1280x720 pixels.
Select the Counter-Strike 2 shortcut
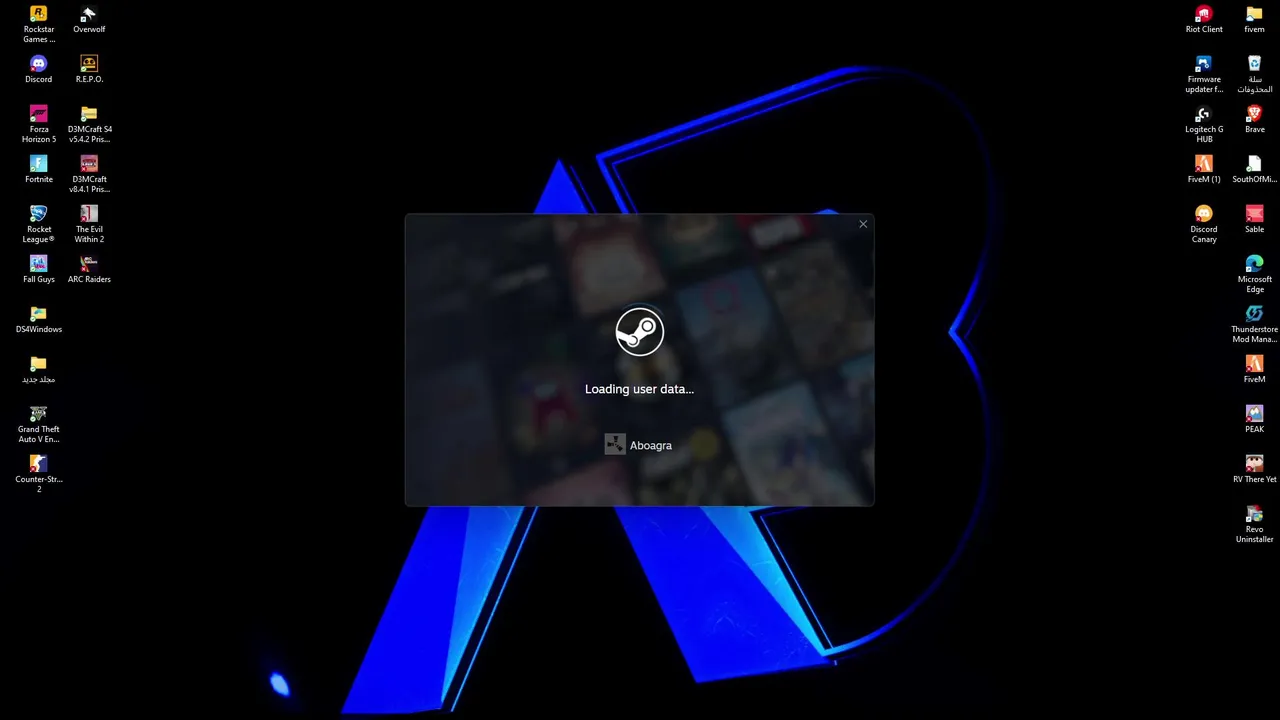point(38,464)
